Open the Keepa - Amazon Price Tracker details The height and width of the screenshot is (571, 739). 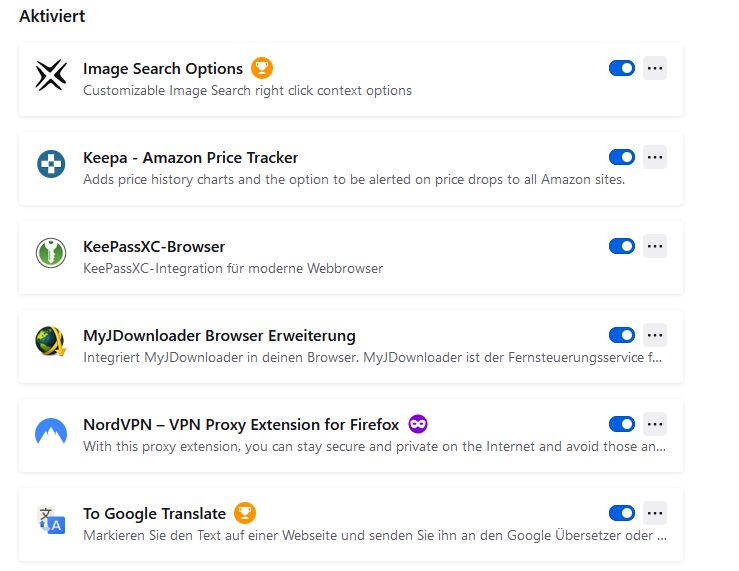pyautogui.click(x=190, y=157)
